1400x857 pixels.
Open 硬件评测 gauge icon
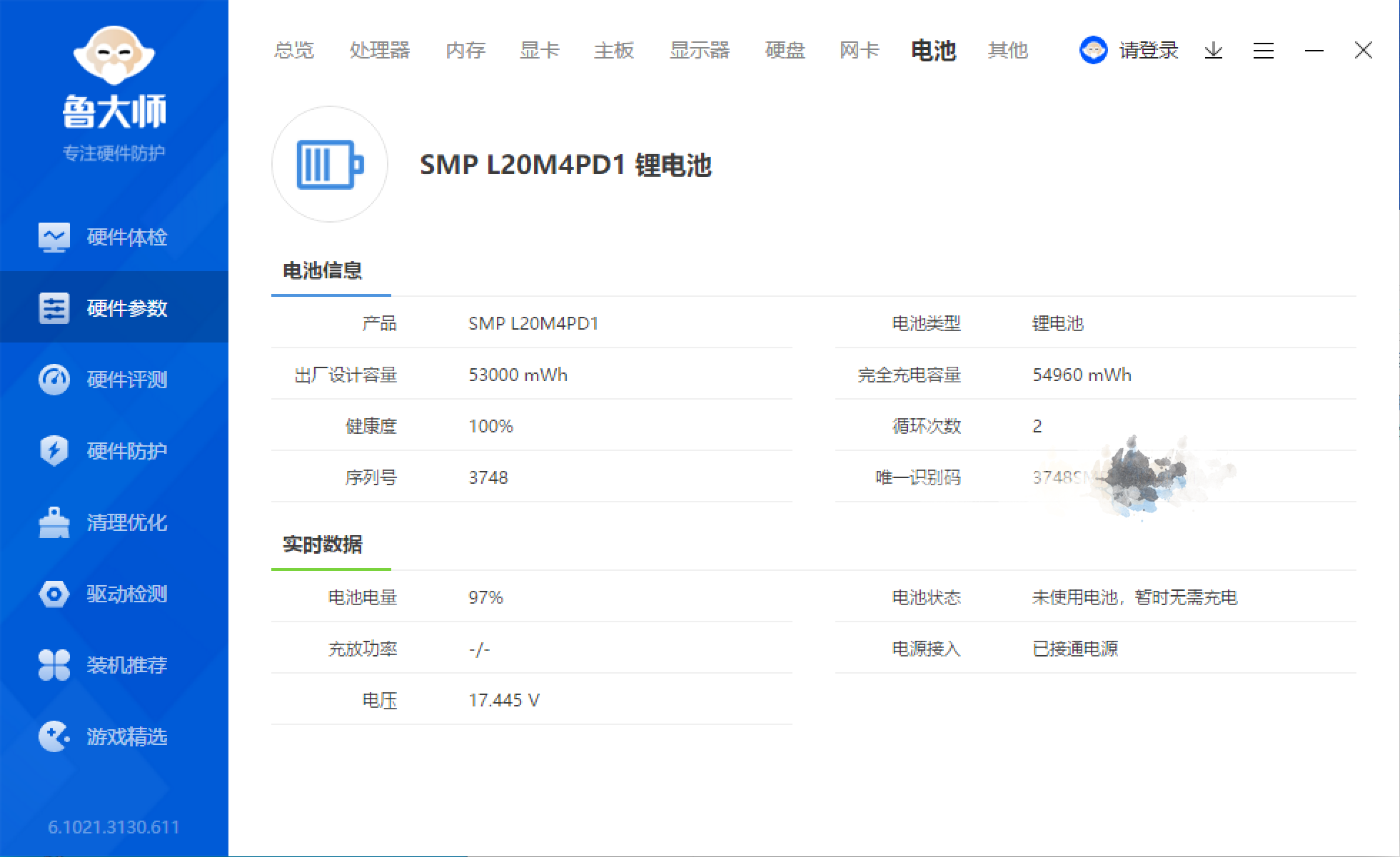[54, 380]
